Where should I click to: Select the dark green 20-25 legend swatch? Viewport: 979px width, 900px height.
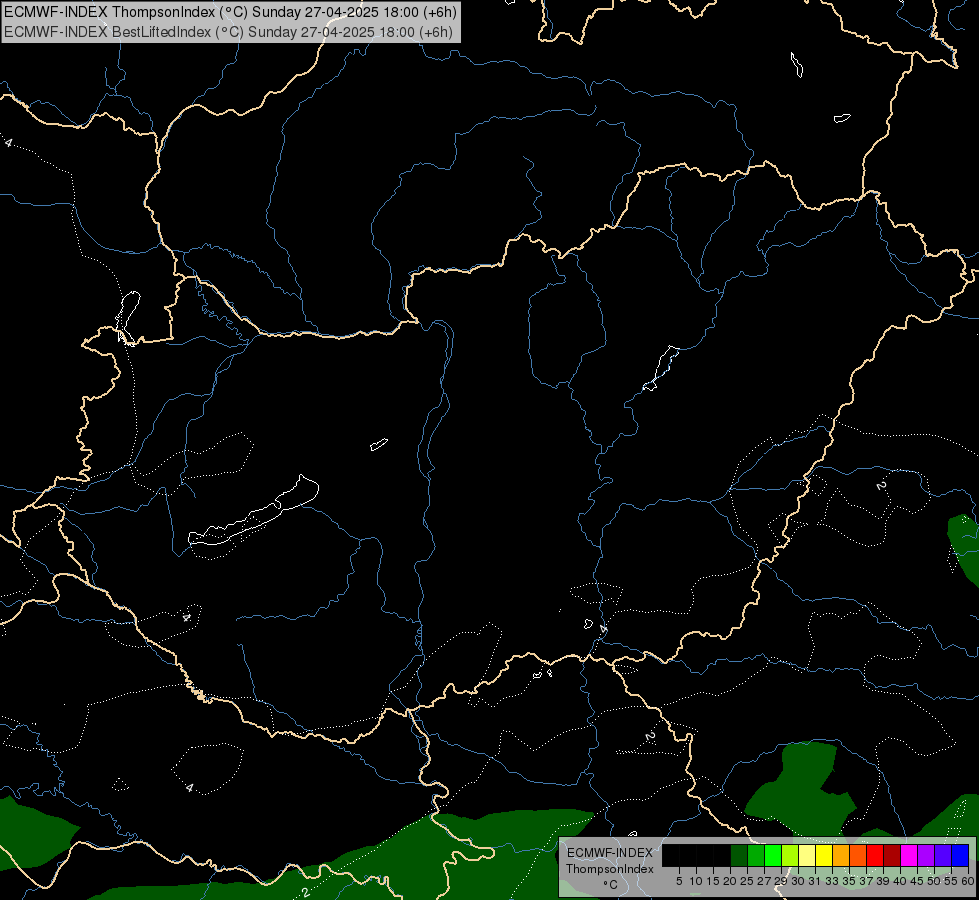coord(739,856)
